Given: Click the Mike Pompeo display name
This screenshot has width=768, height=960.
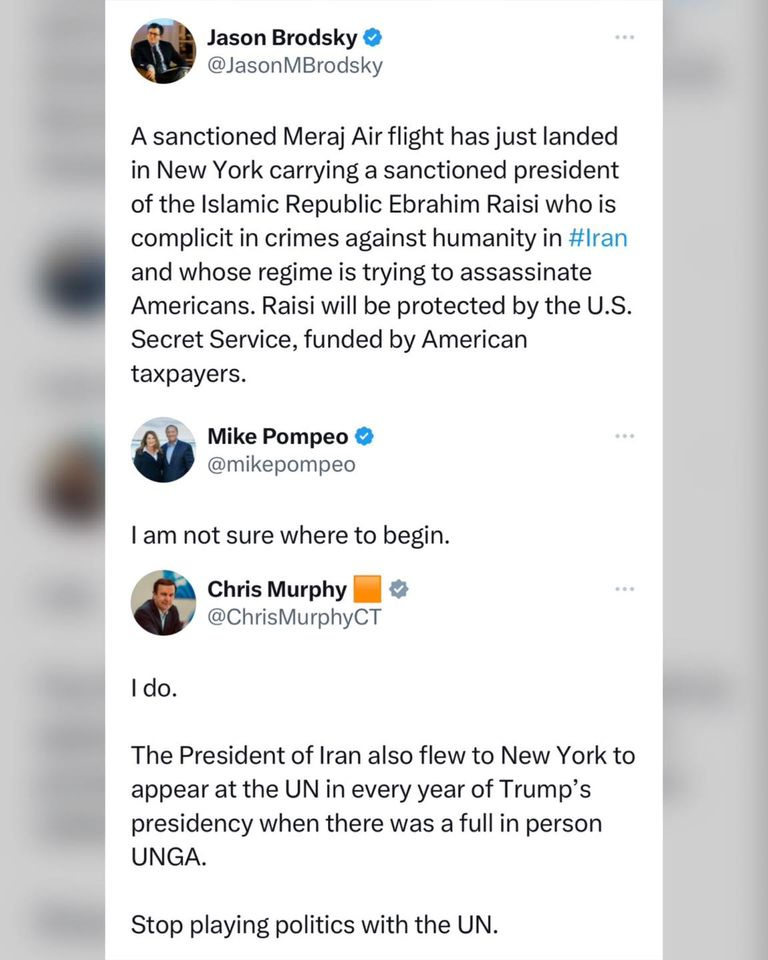Looking at the screenshot, I should pyautogui.click(x=277, y=437).
